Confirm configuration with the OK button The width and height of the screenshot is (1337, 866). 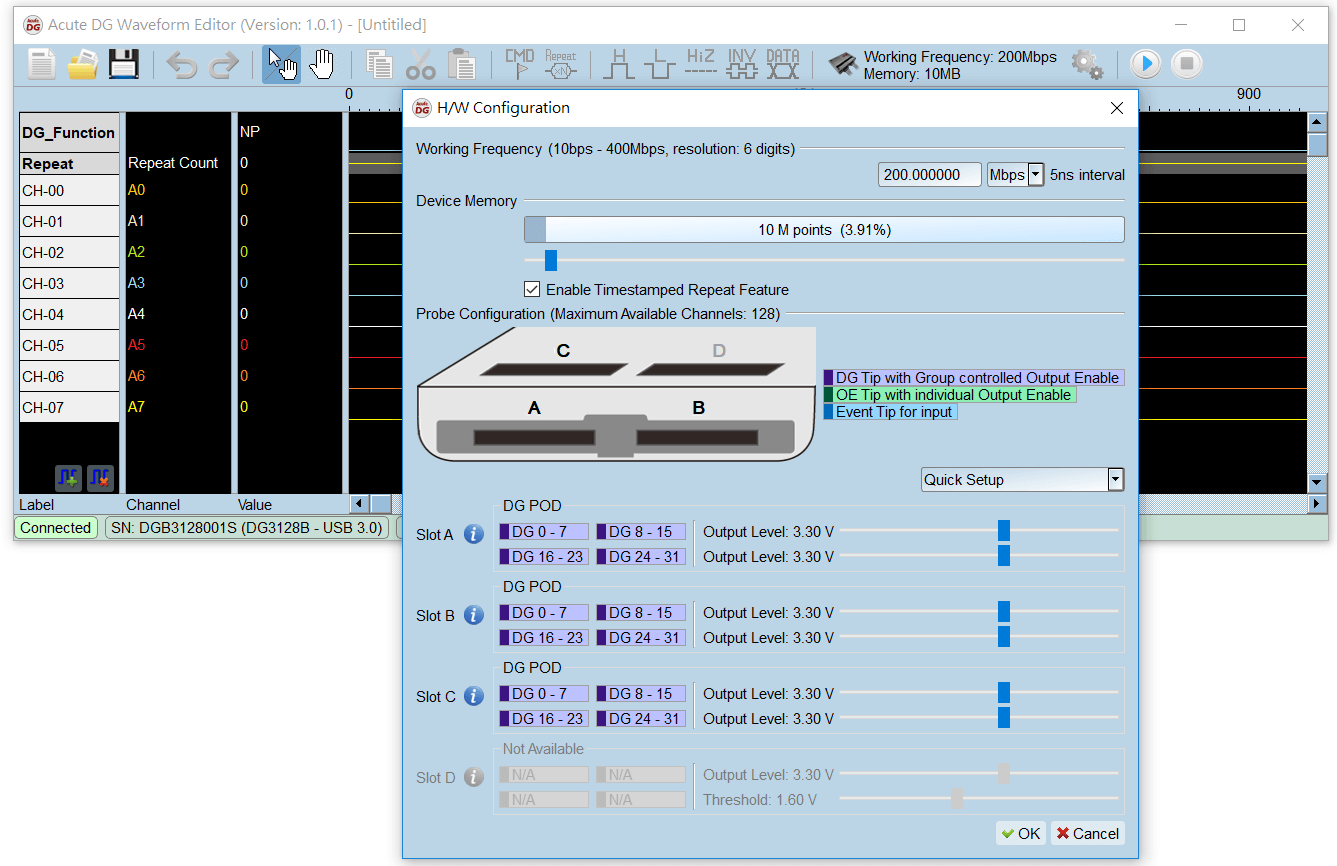1020,833
